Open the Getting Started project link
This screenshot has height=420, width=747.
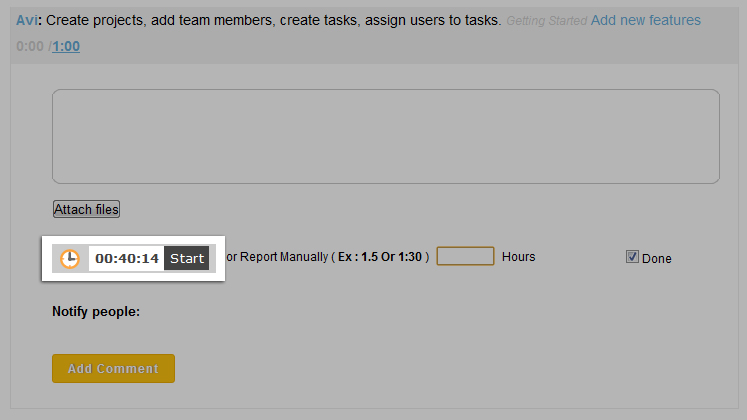tap(546, 21)
